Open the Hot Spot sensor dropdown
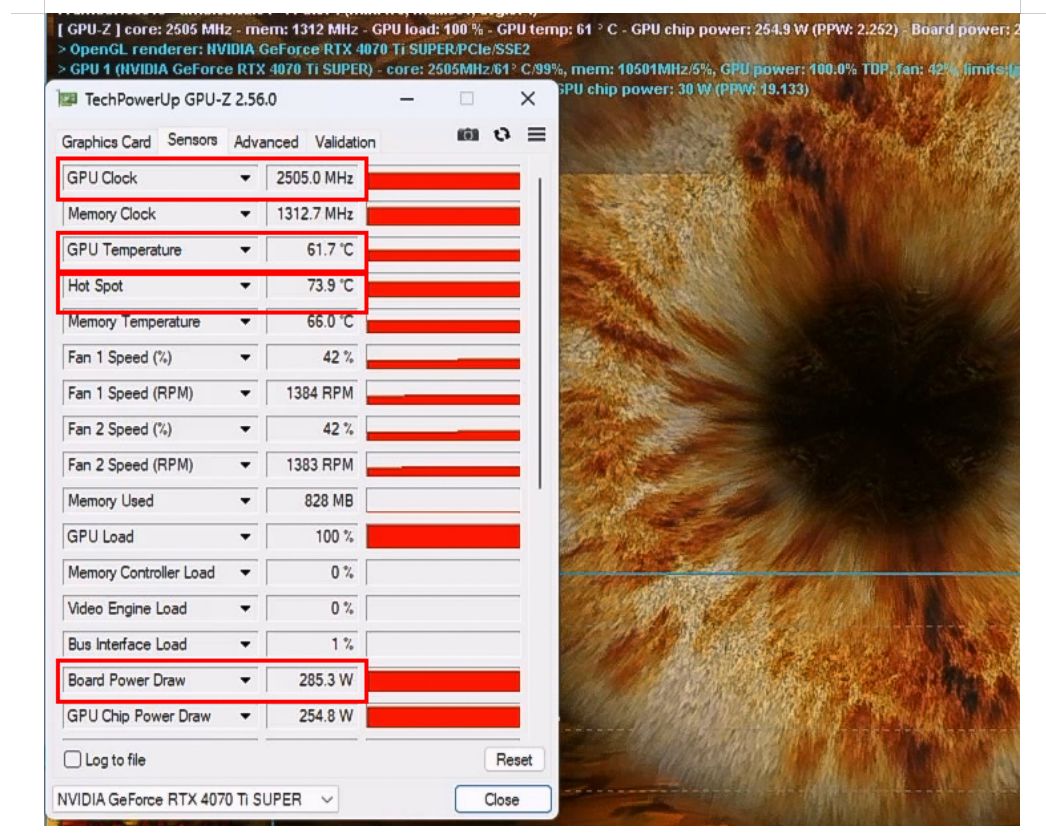This screenshot has width=1046, height=833. [245, 285]
